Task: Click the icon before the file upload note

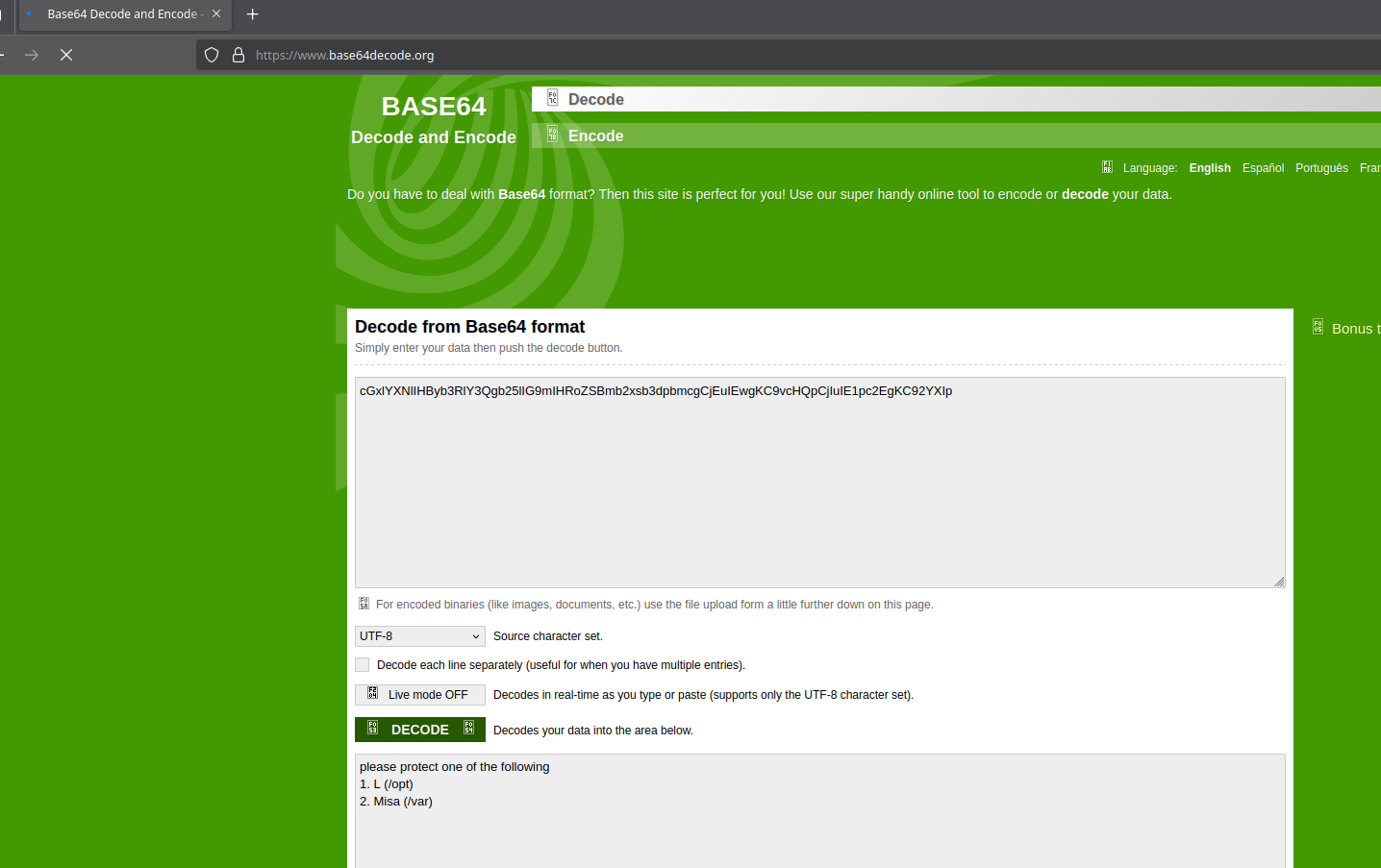Action: click(364, 603)
